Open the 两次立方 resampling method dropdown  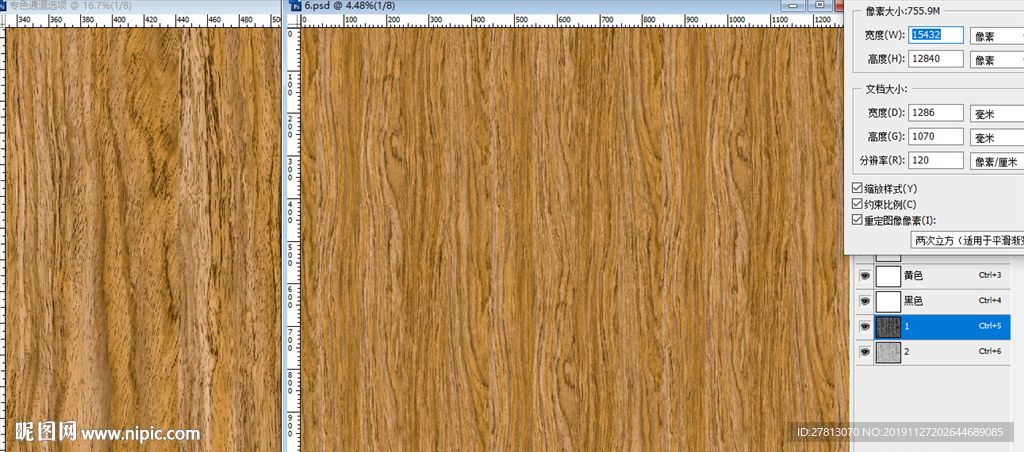coord(967,240)
